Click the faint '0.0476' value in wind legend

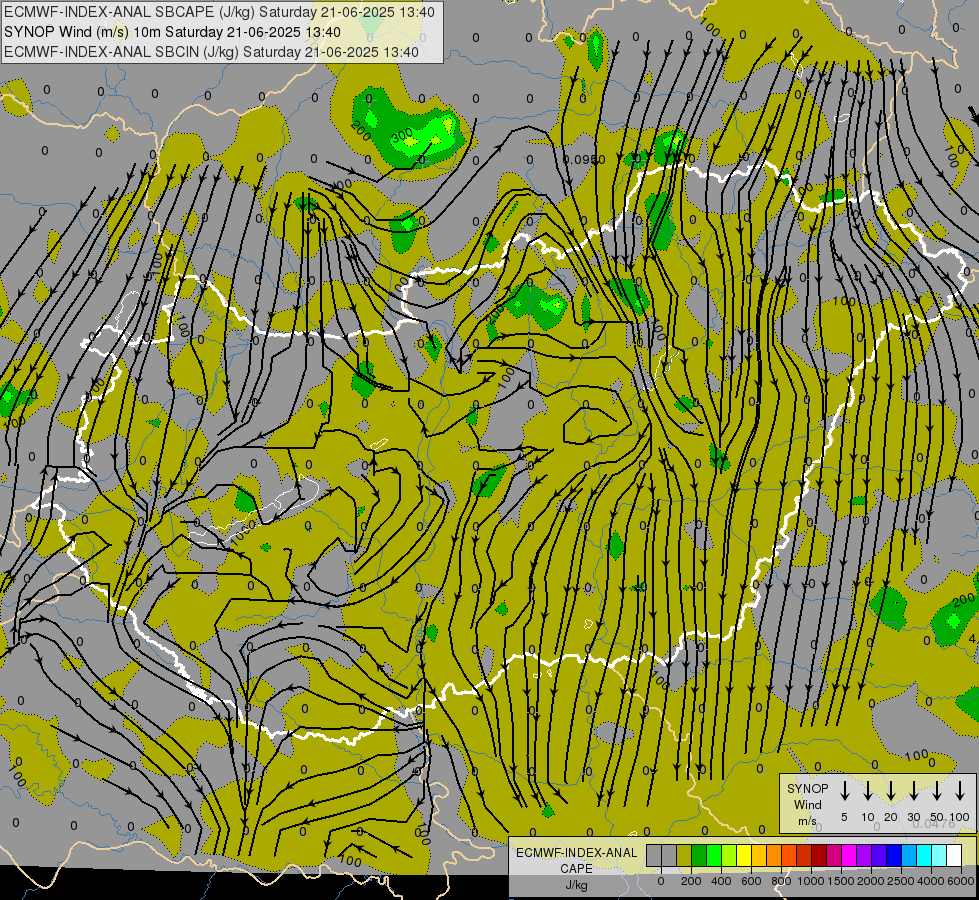click(934, 824)
